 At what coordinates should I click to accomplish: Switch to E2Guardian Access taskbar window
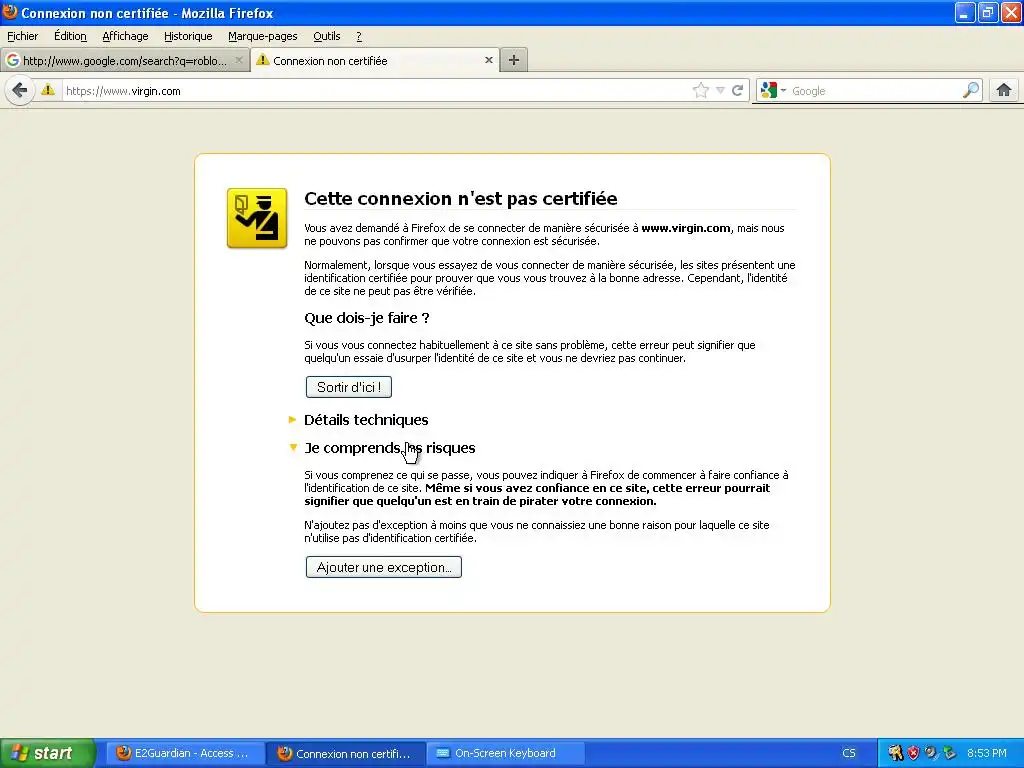tap(185, 753)
